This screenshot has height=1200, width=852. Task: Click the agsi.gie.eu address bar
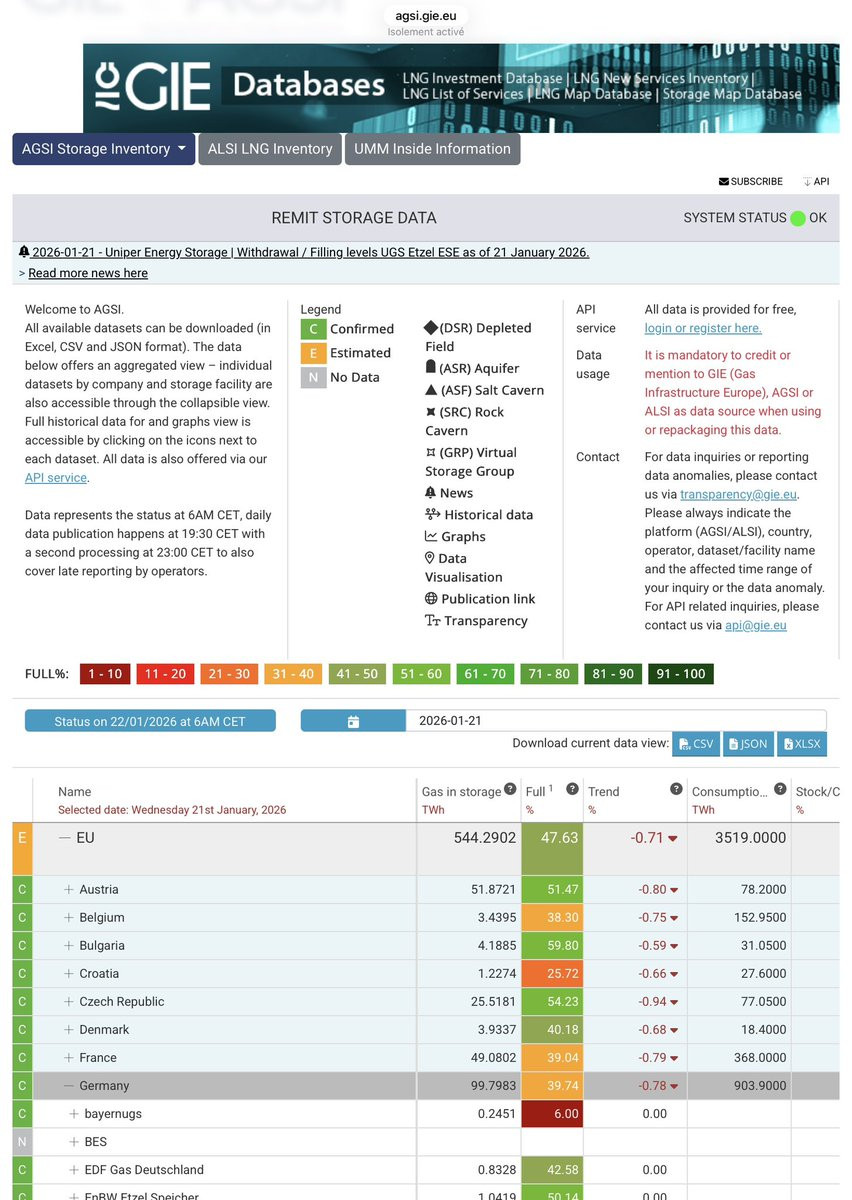426,16
